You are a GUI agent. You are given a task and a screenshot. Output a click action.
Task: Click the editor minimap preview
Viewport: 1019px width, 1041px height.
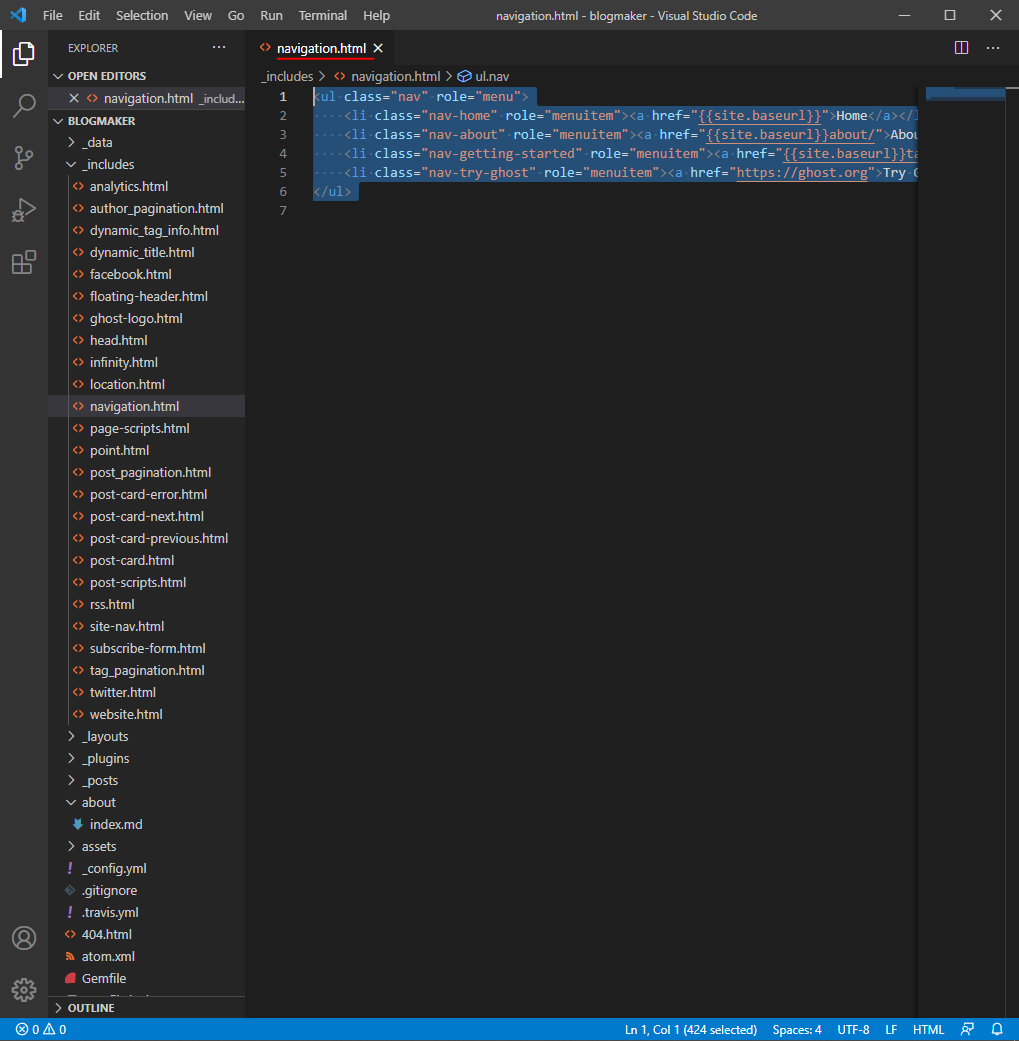pyautogui.click(x=965, y=94)
